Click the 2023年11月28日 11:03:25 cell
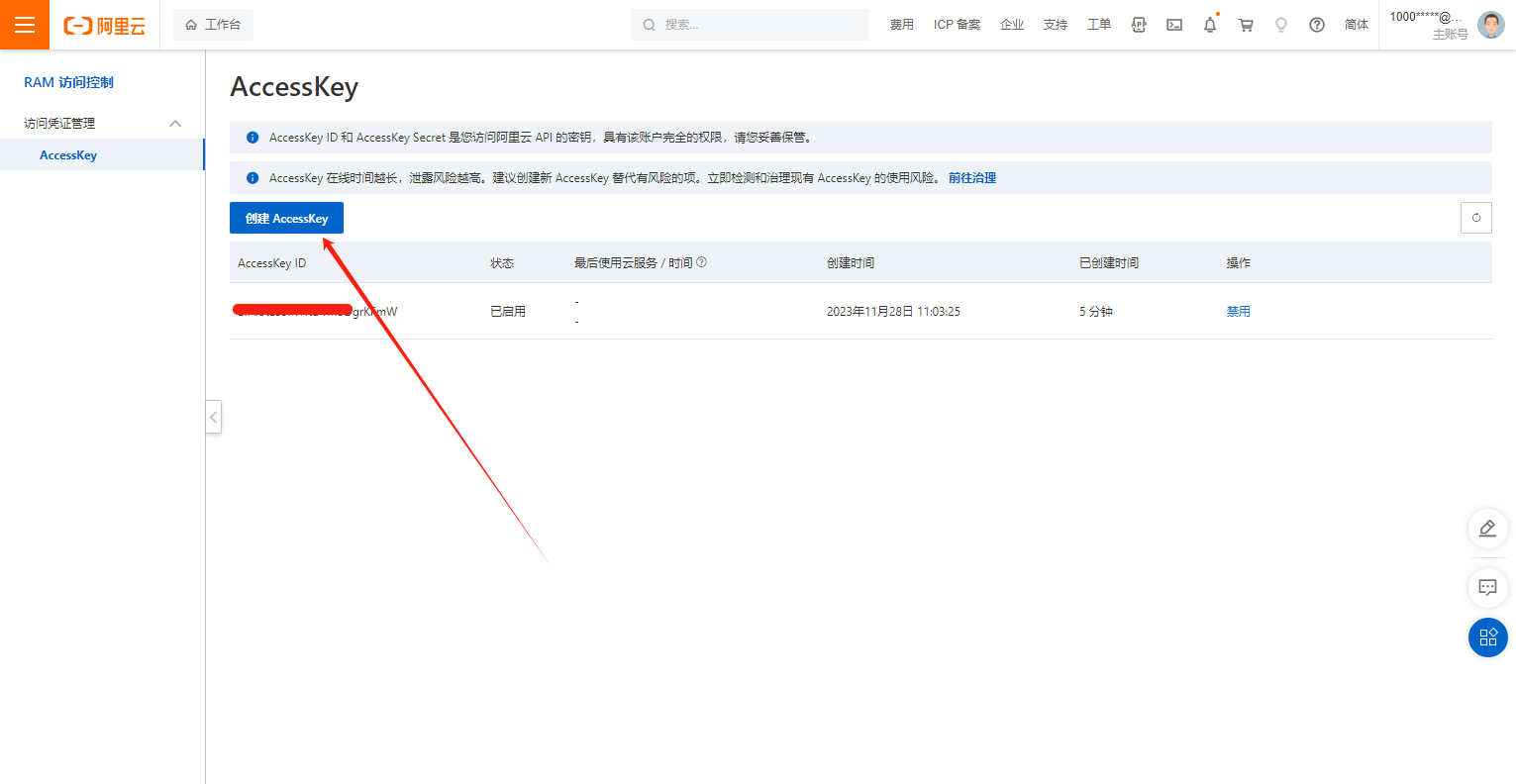1516x784 pixels. (x=893, y=311)
